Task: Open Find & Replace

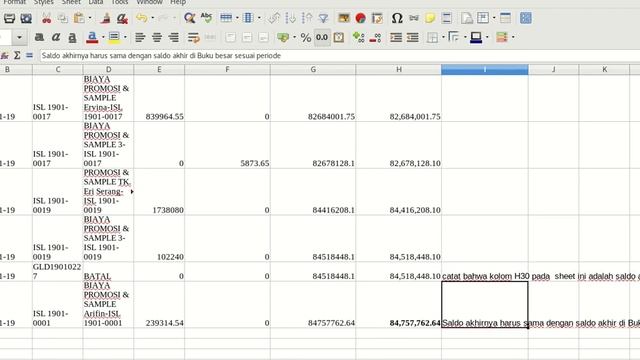Action: click(x=189, y=18)
